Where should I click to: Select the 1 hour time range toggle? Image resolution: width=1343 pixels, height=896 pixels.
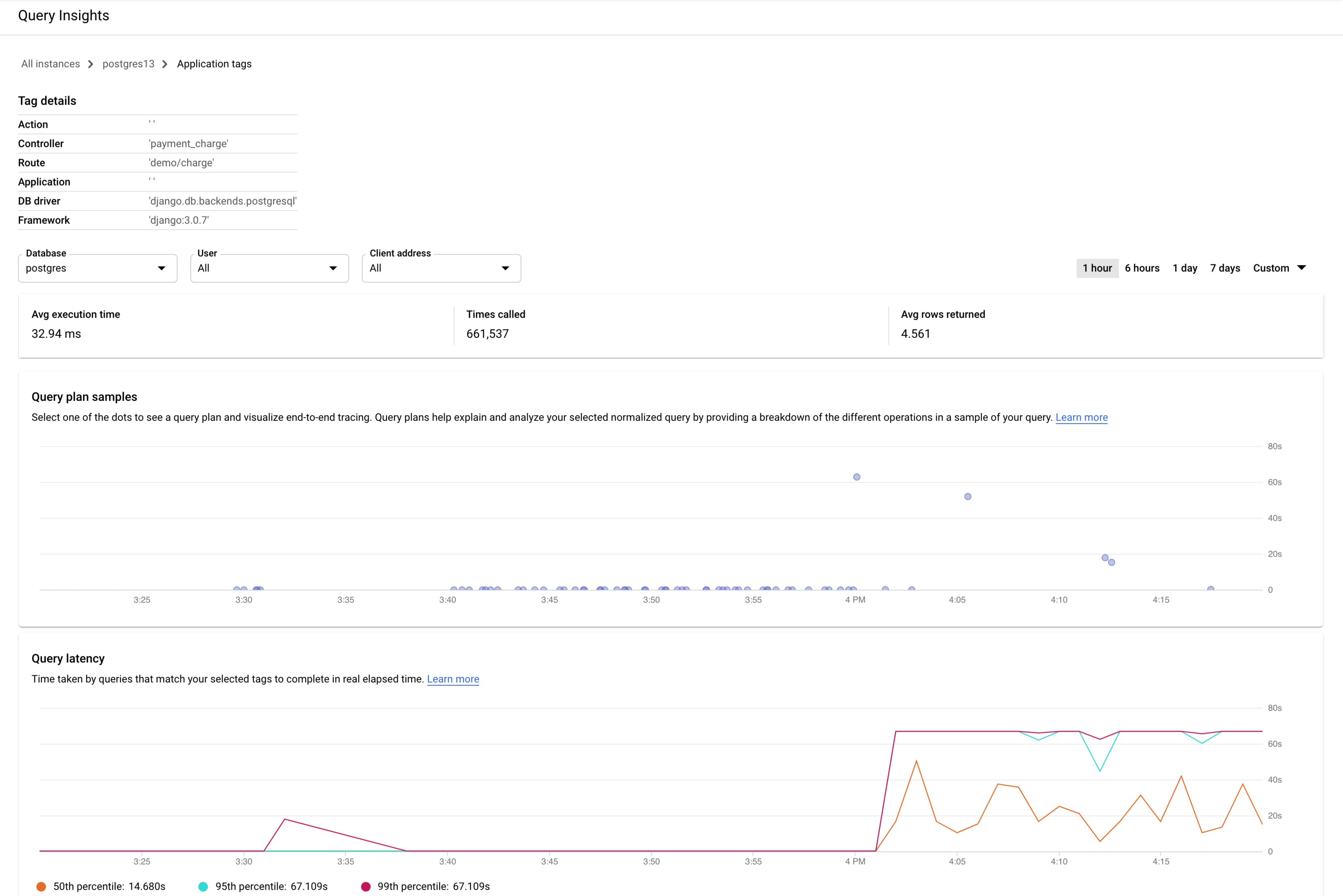coord(1097,267)
